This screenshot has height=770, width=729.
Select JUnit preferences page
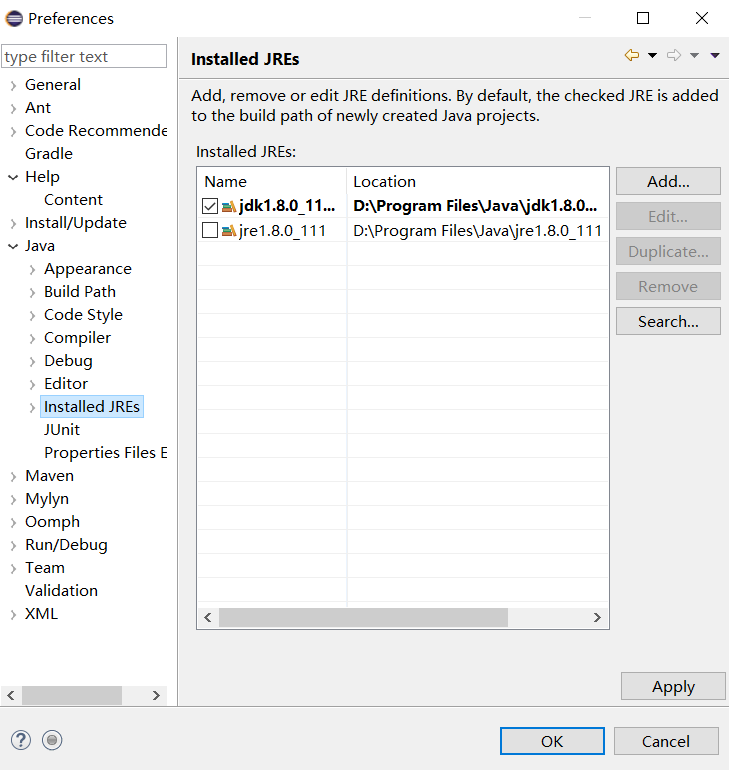62,430
